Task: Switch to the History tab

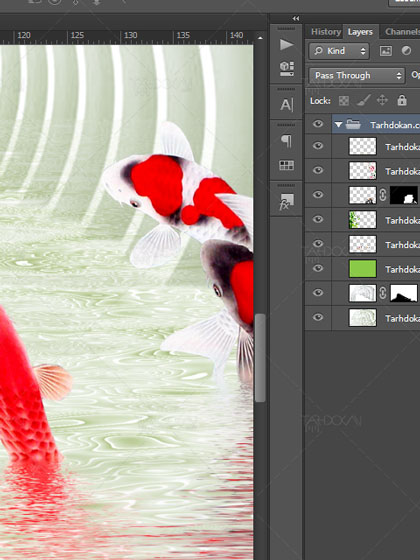Action: (x=326, y=32)
